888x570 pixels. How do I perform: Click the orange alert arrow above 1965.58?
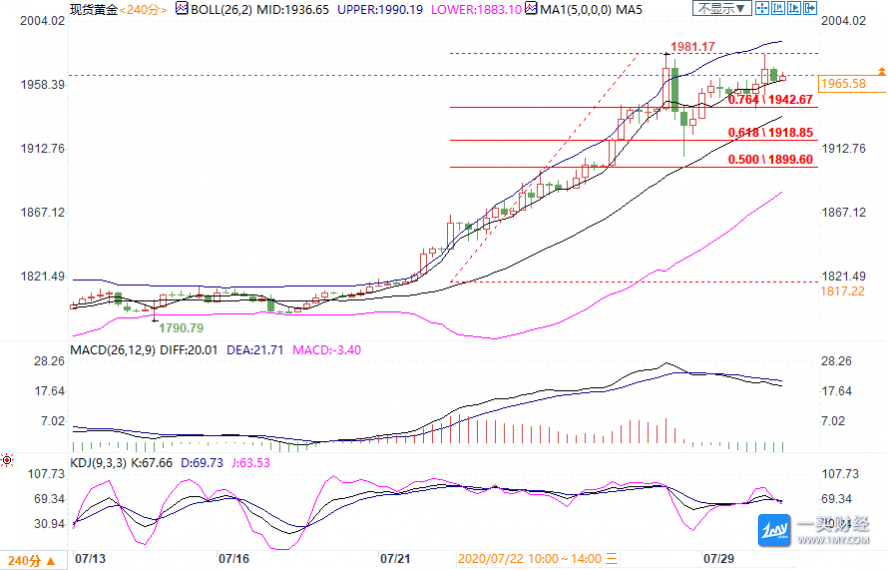[881, 71]
